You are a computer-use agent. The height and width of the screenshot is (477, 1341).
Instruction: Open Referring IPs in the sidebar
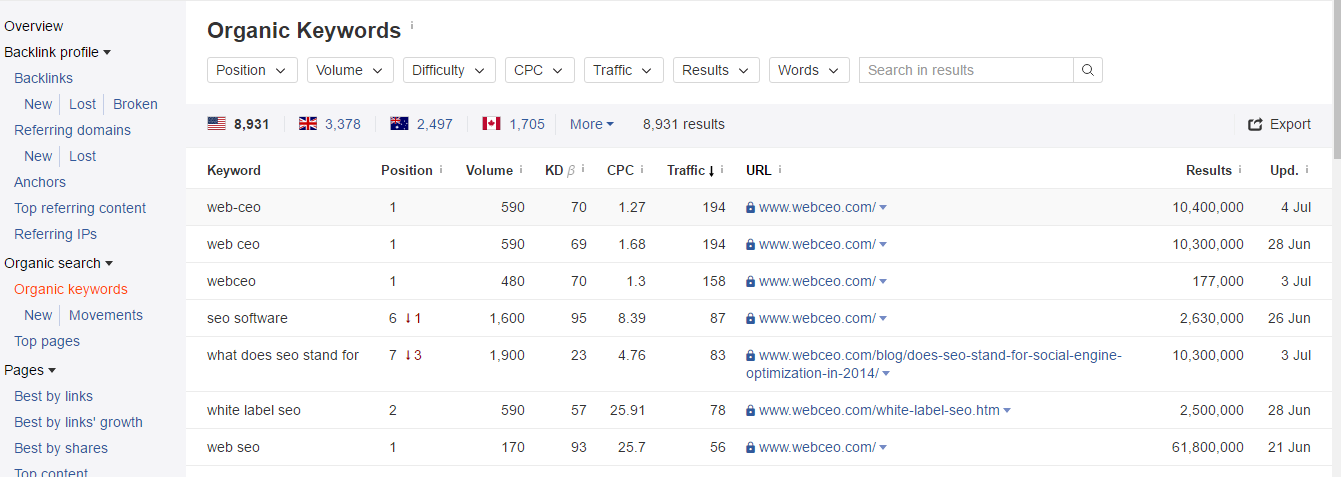click(56, 234)
